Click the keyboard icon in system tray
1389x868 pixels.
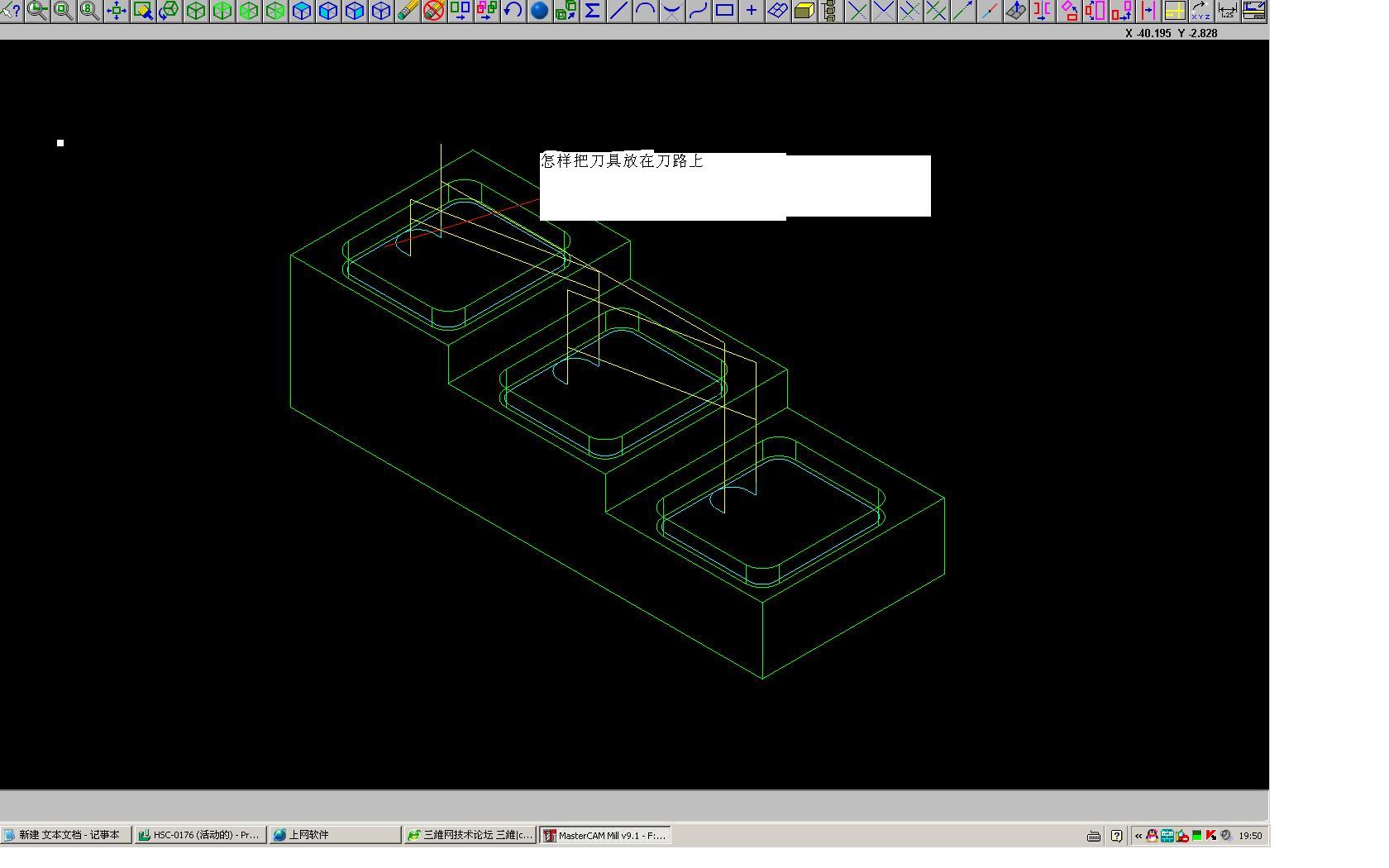click(x=1094, y=836)
